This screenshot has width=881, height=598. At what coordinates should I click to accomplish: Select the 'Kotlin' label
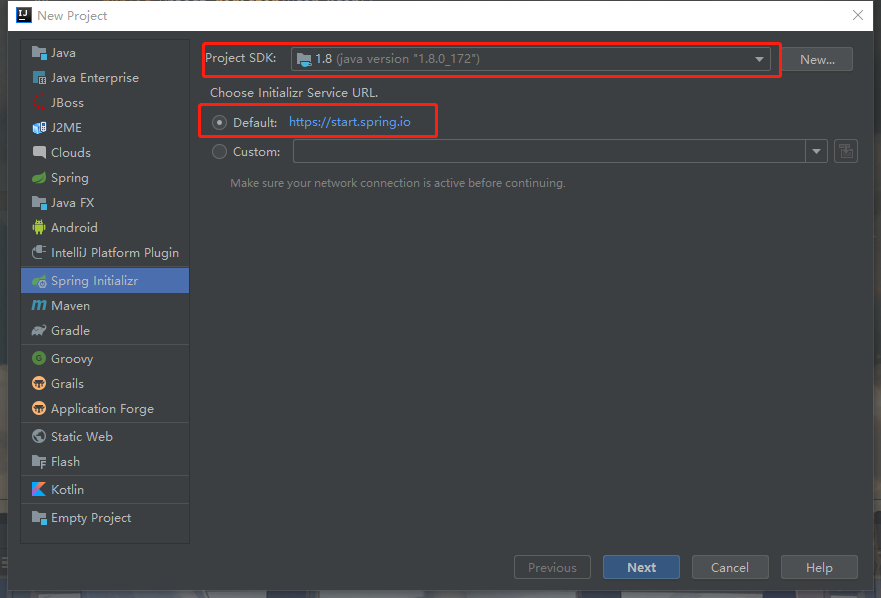(67, 490)
